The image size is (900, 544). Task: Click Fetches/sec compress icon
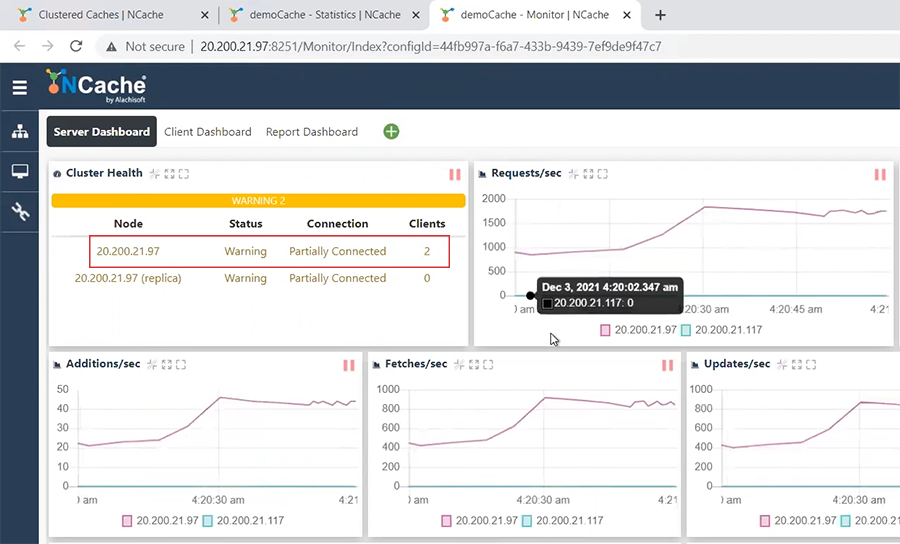point(459,364)
